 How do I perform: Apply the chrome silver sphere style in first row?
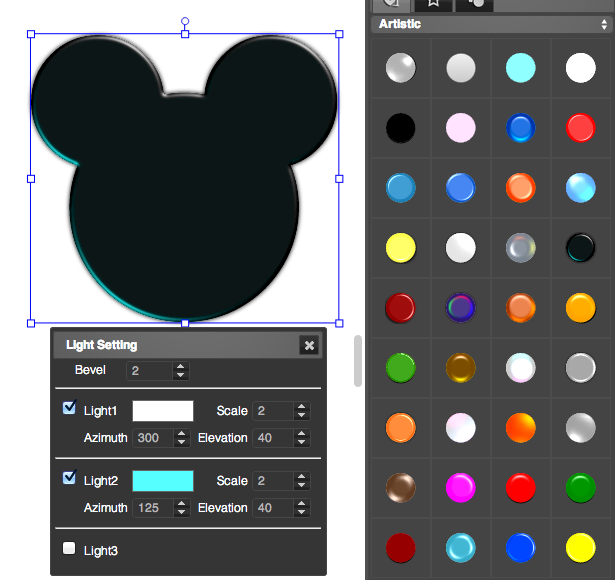[400, 68]
